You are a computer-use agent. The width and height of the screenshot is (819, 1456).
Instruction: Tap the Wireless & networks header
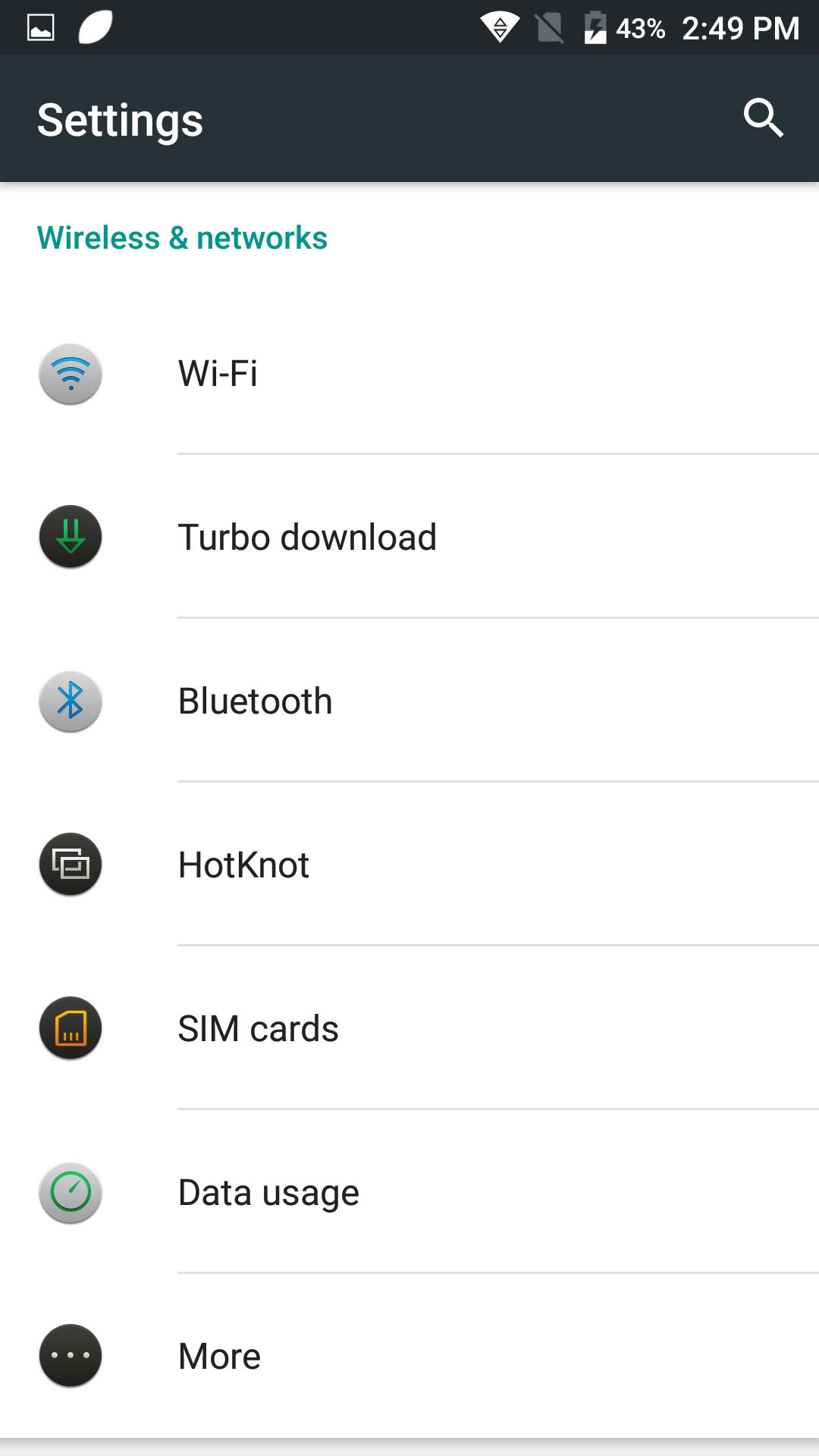point(182,238)
